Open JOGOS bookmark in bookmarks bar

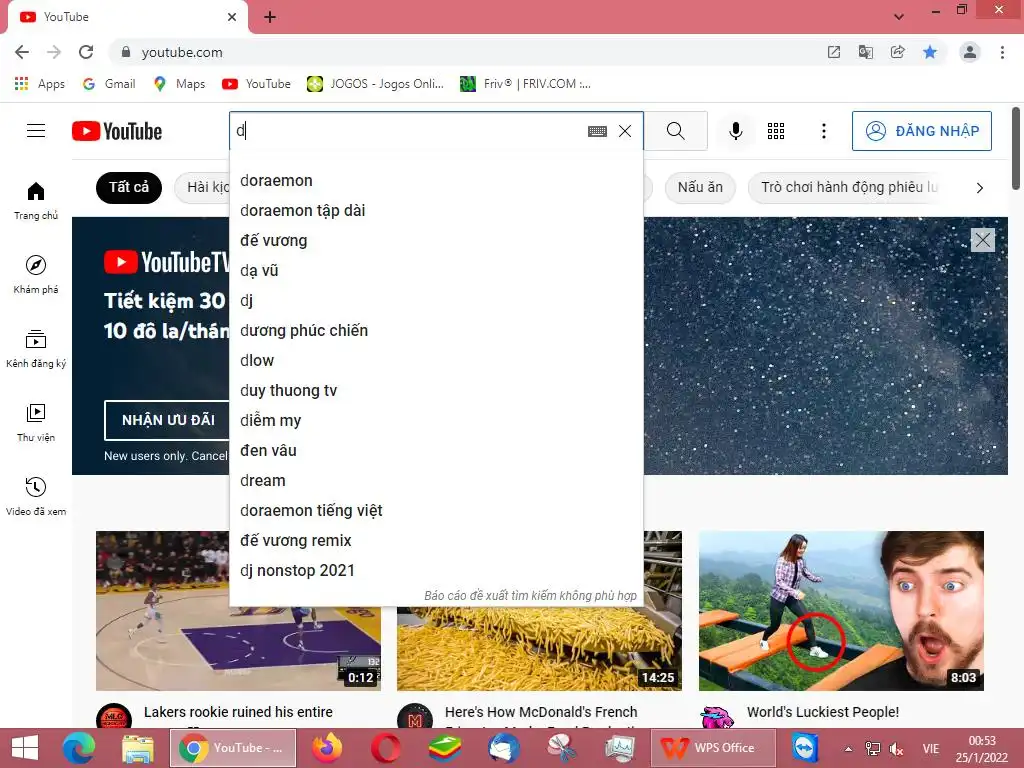point(376,84)
